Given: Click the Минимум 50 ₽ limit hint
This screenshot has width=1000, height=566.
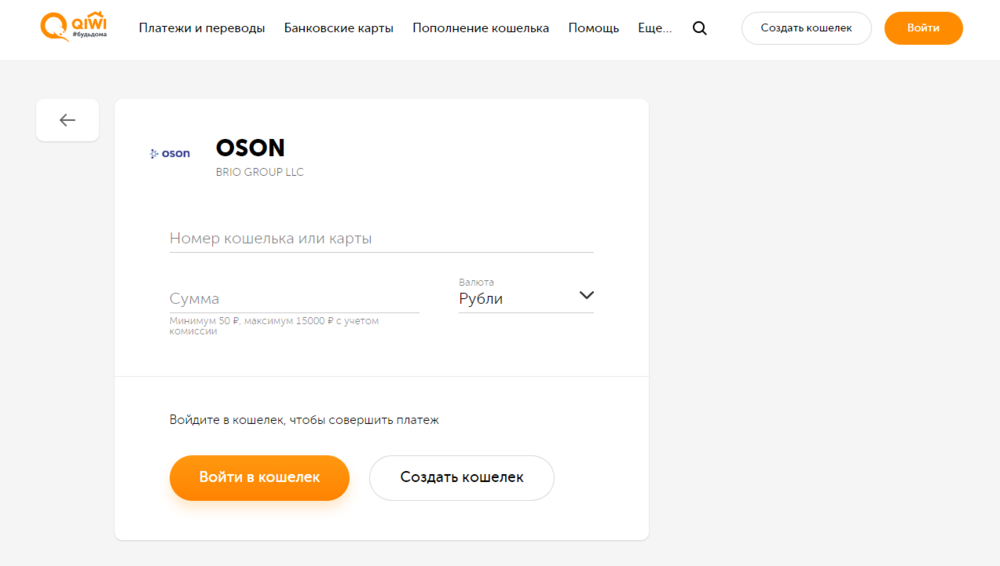Looking at the screenshot, I should coord(280,325).
